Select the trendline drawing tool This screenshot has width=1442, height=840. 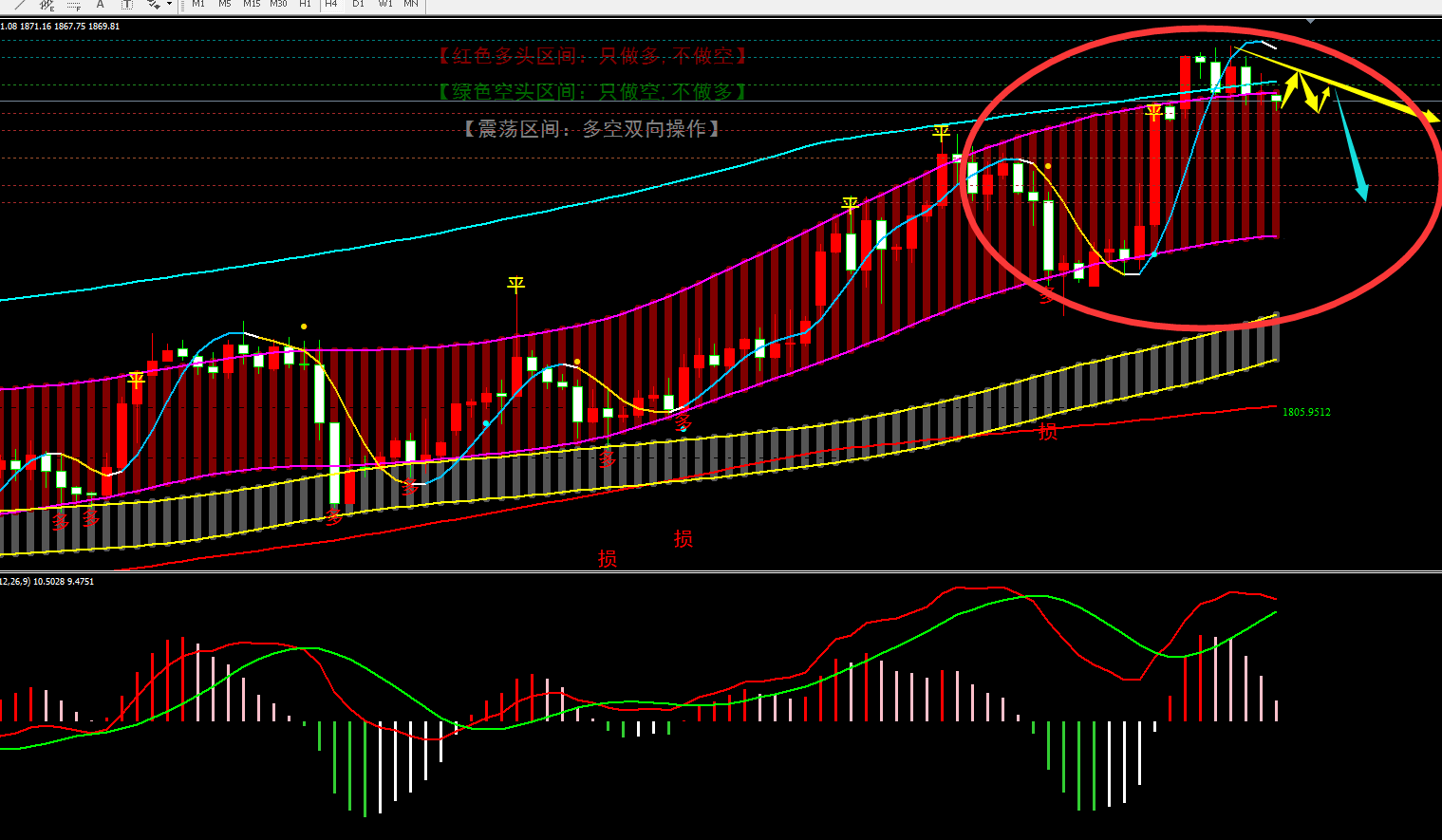coord(20,5)
